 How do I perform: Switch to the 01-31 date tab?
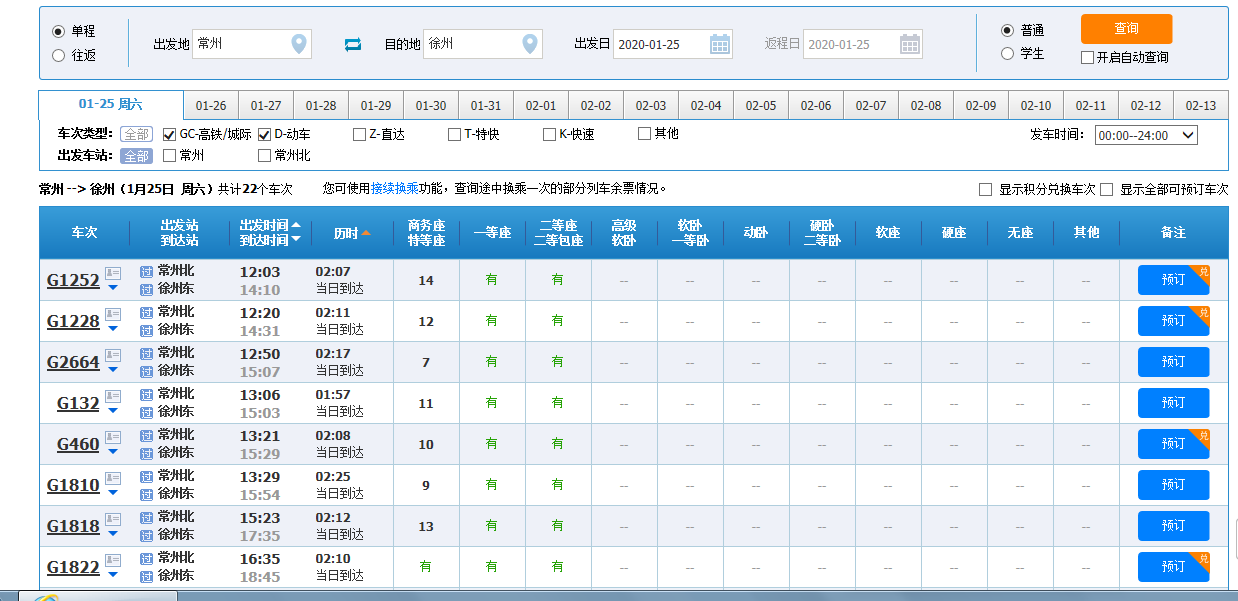click(486, 106)
